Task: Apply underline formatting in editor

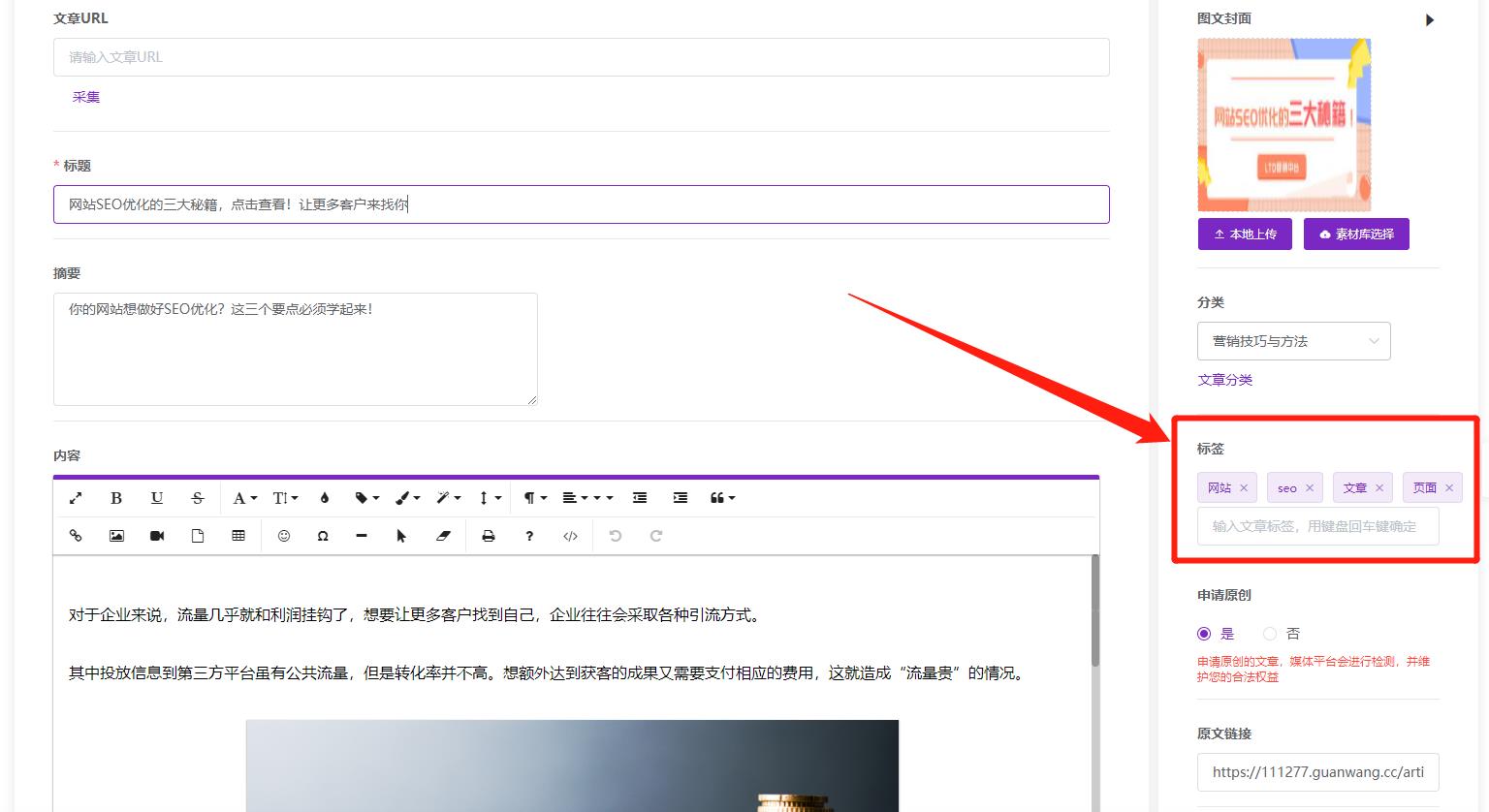Action: point(157,498)
